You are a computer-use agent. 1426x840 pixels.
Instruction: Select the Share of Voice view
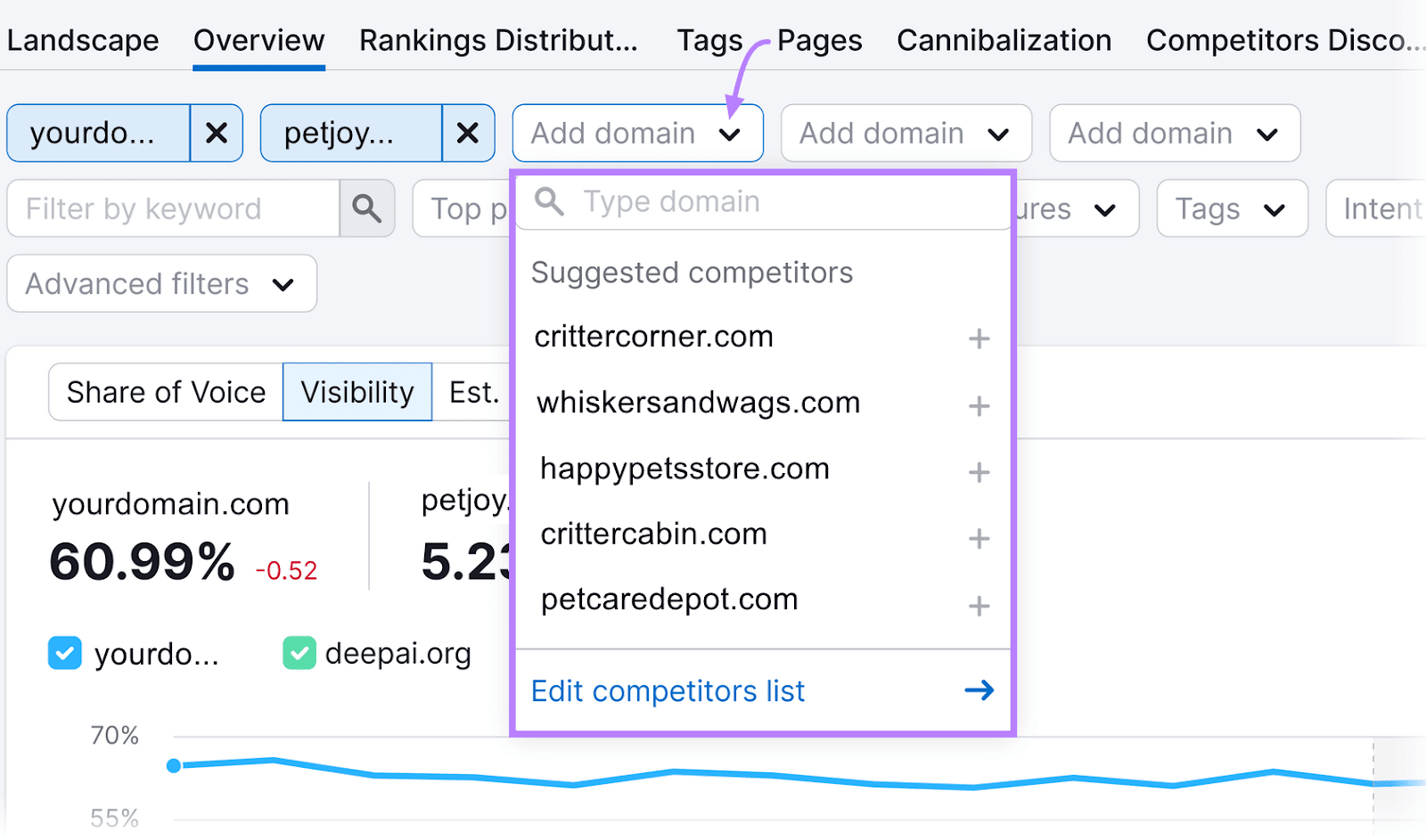tap(167, 391)
